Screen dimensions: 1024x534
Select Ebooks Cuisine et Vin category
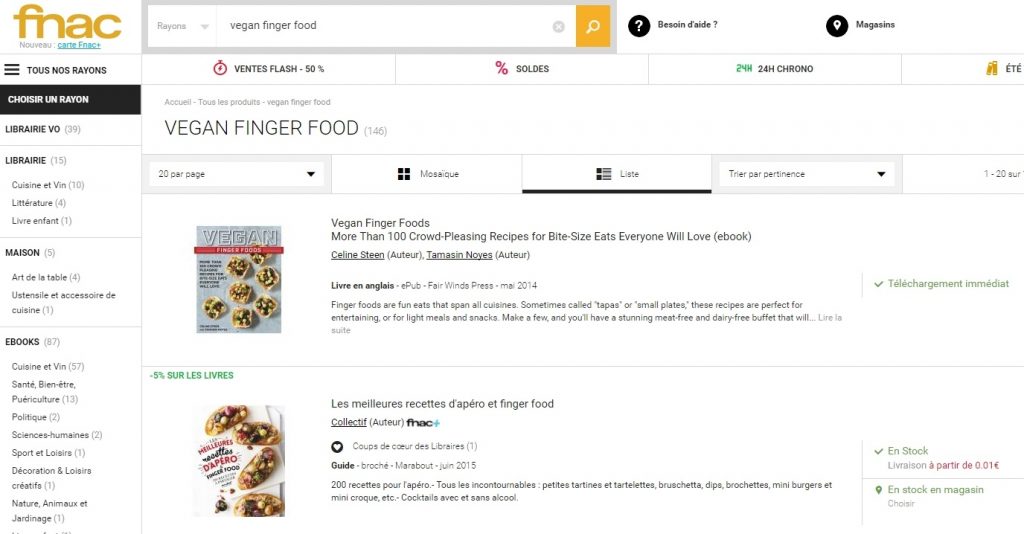(48, 366)
